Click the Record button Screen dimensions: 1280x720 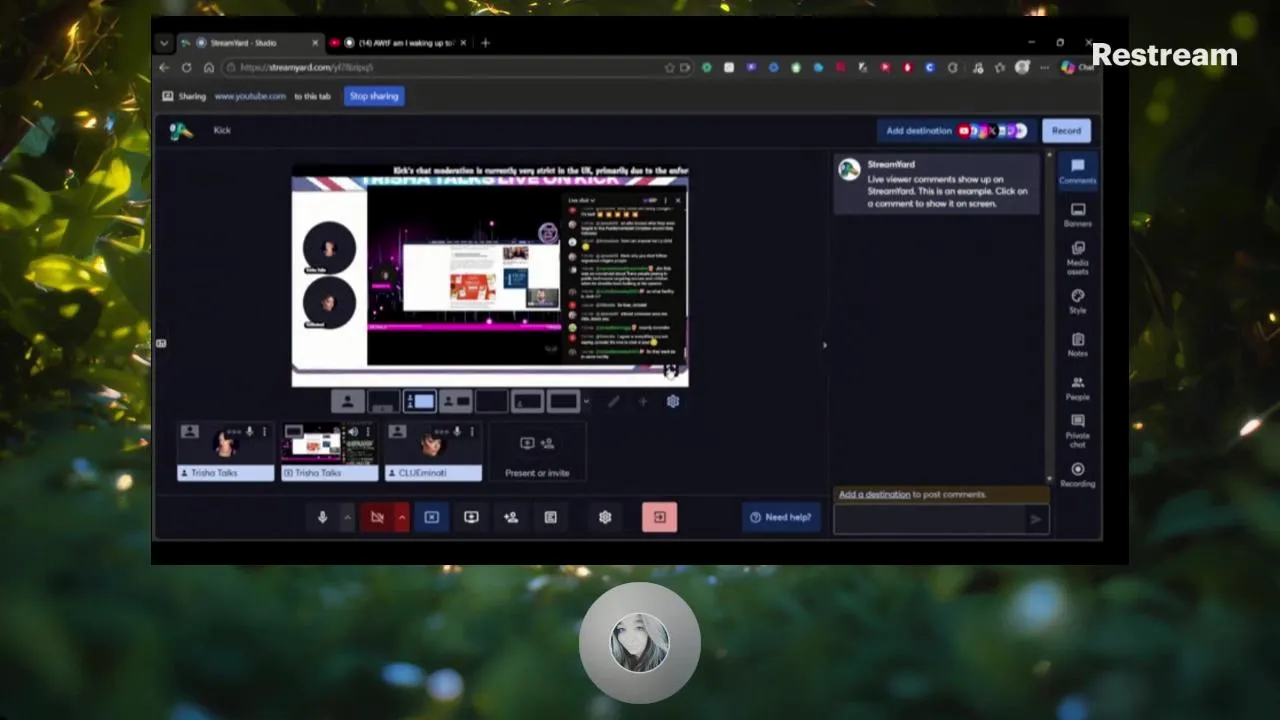pos(1066,130)
